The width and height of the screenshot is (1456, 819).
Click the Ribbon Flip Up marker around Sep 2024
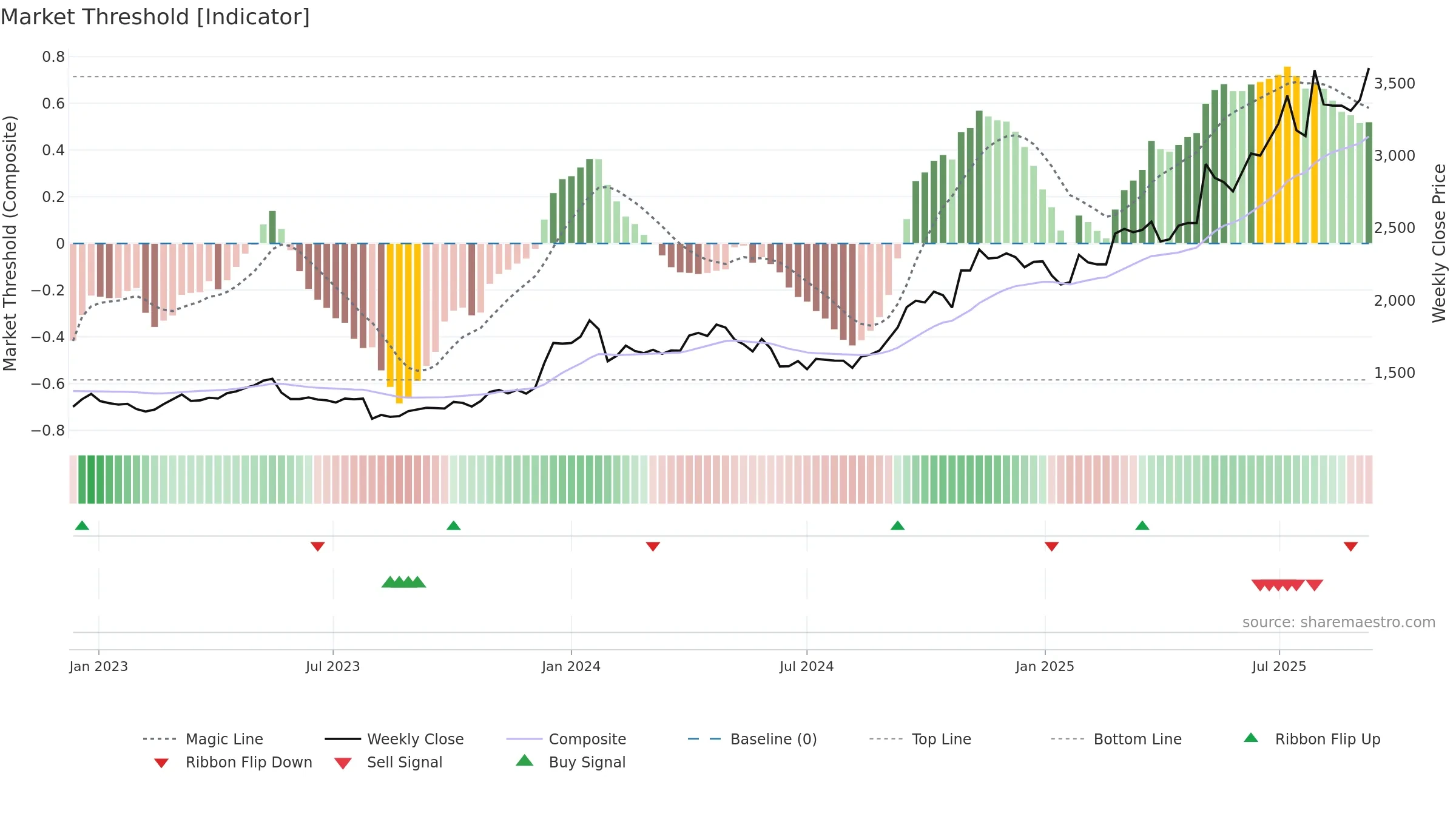point(897,525)
